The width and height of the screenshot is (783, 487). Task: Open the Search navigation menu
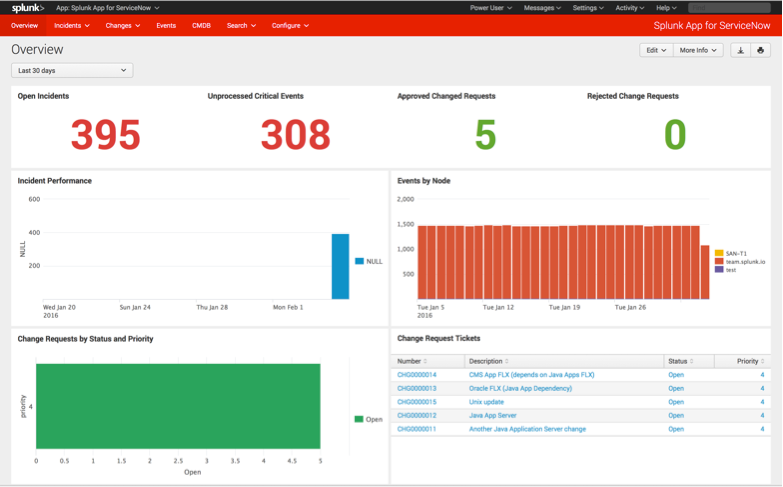click(x=241, y=25)
